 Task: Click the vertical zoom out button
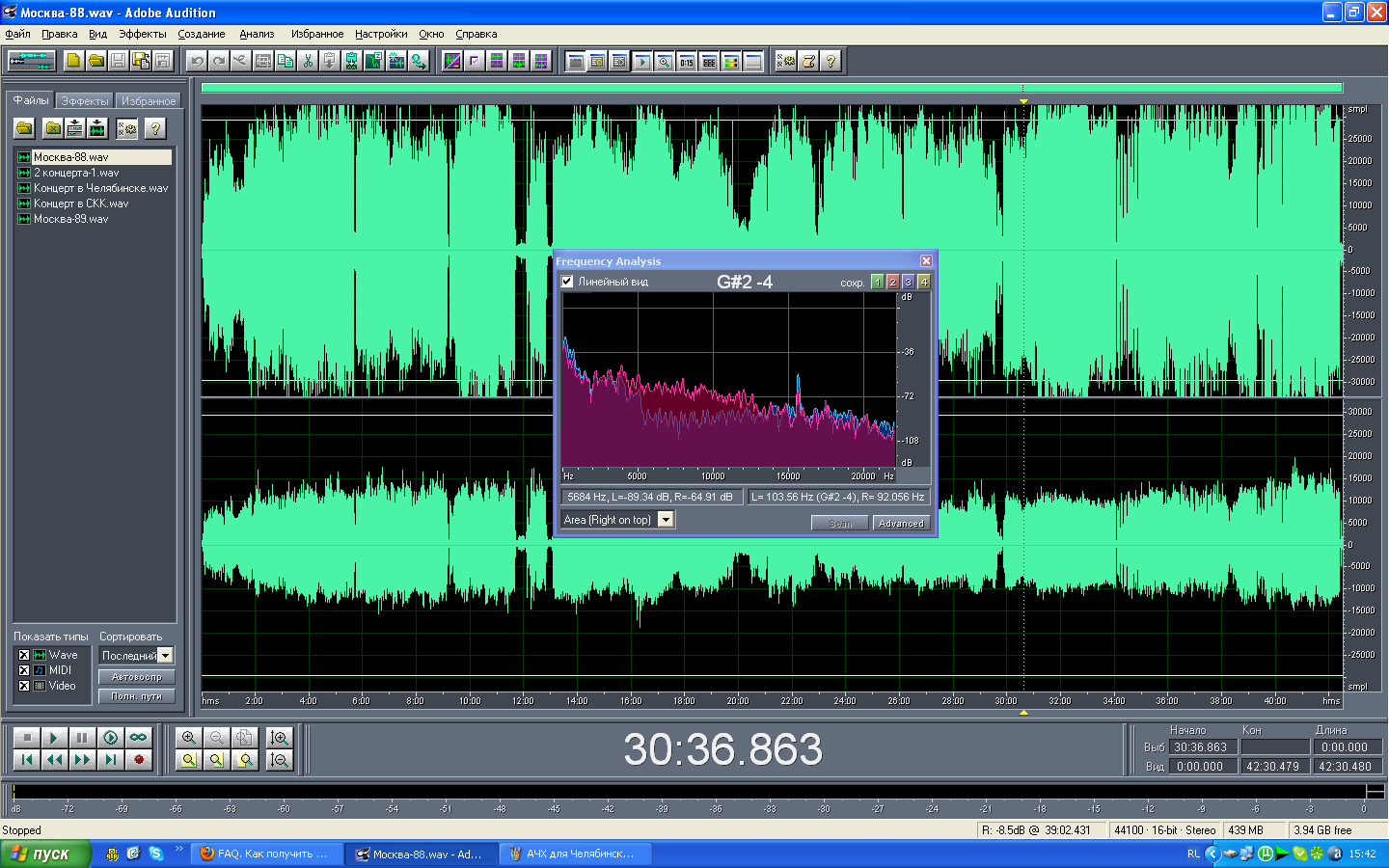pos(280,760)
